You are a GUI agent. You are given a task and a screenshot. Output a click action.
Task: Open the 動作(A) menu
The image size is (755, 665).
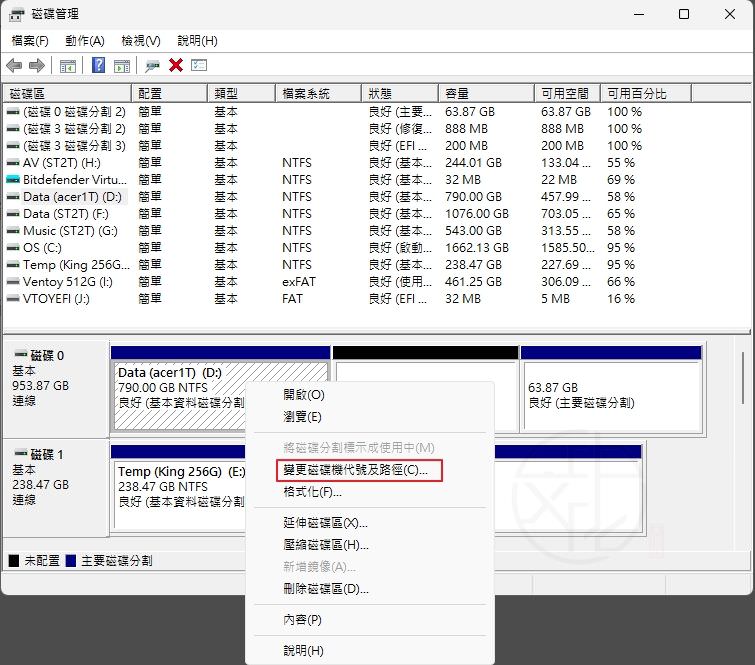tap(85, 41)
